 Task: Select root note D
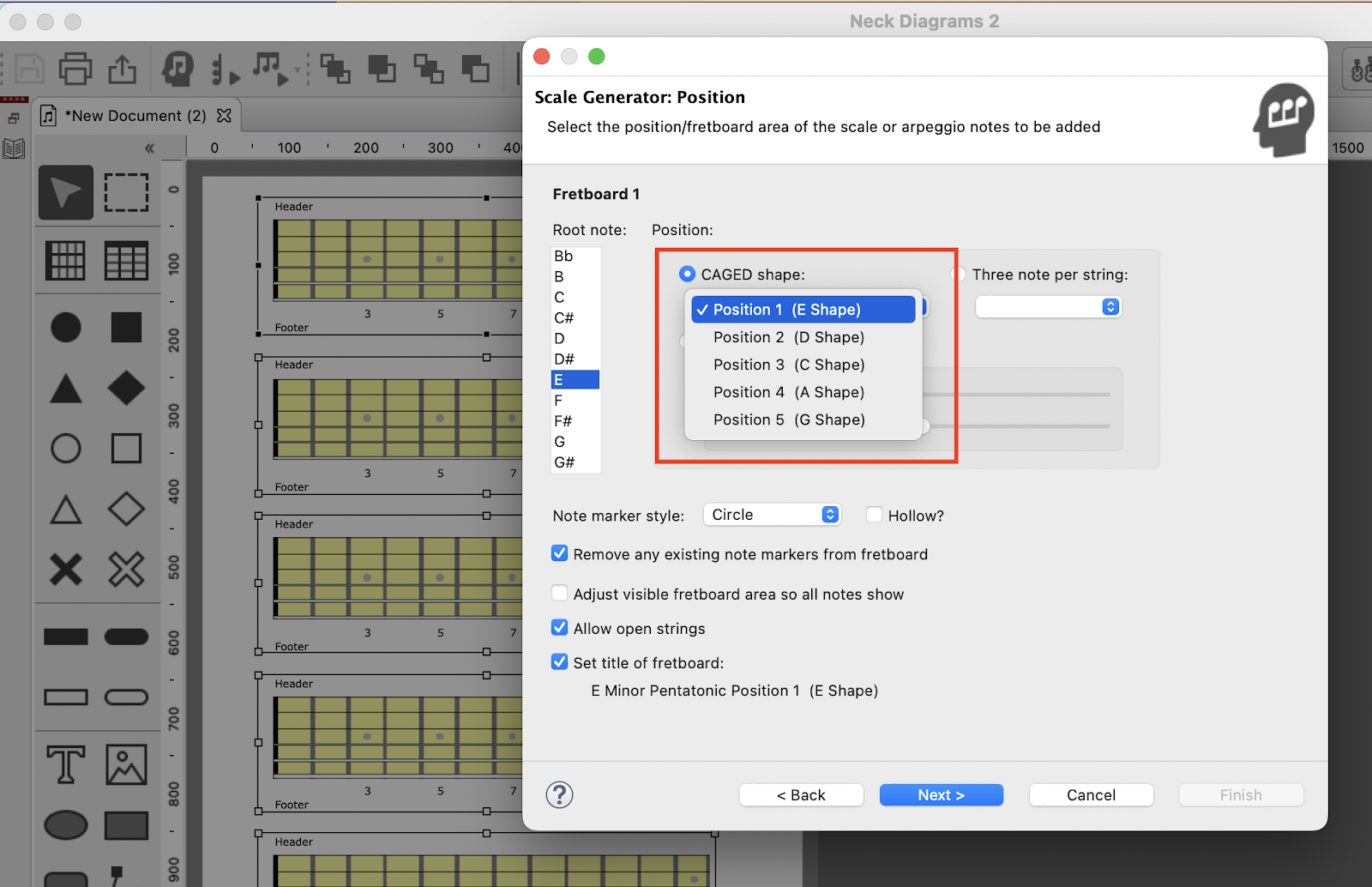tap(575, 338)
